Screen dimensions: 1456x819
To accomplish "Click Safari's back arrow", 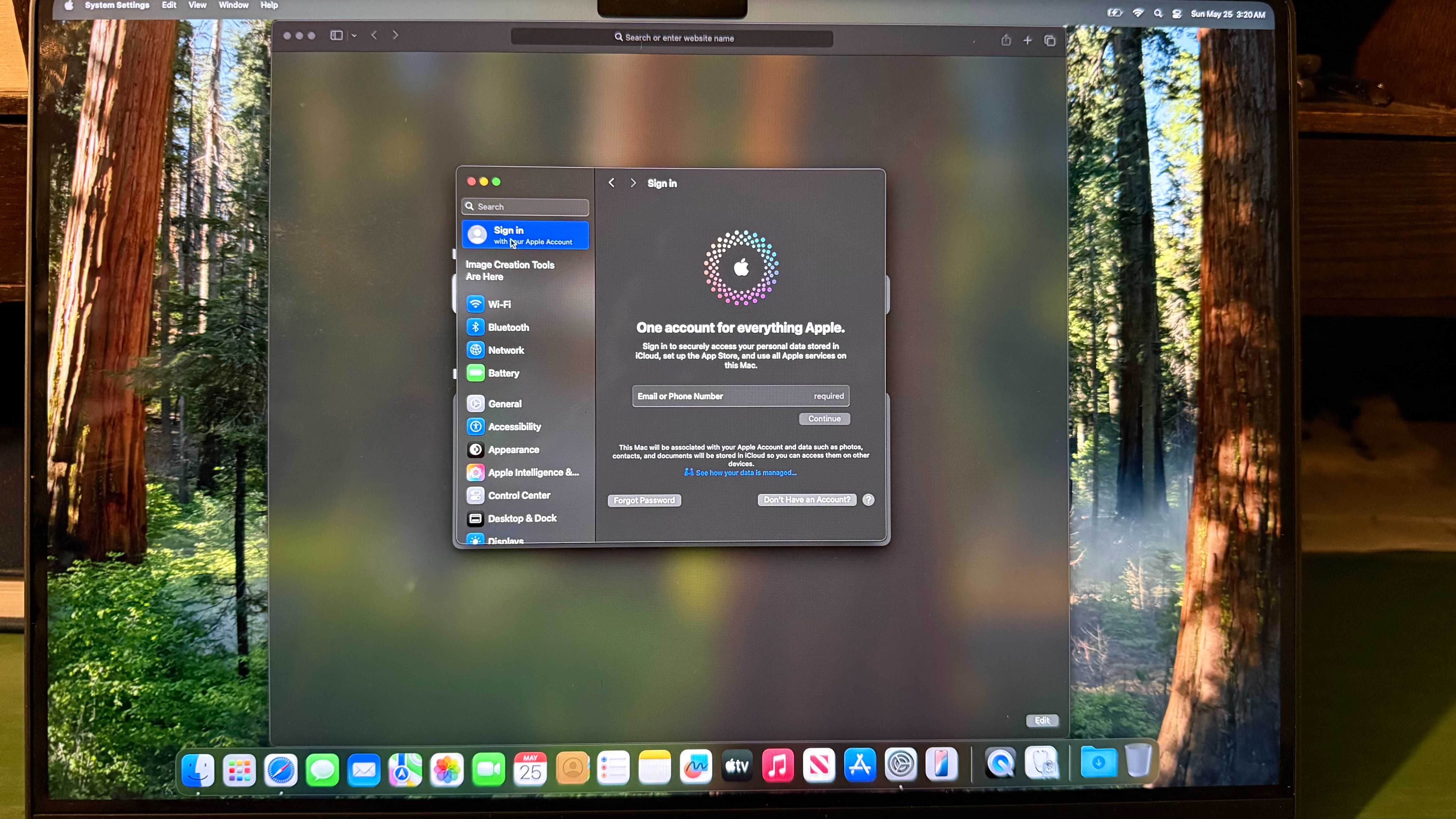I will click(x=374, y=35).
